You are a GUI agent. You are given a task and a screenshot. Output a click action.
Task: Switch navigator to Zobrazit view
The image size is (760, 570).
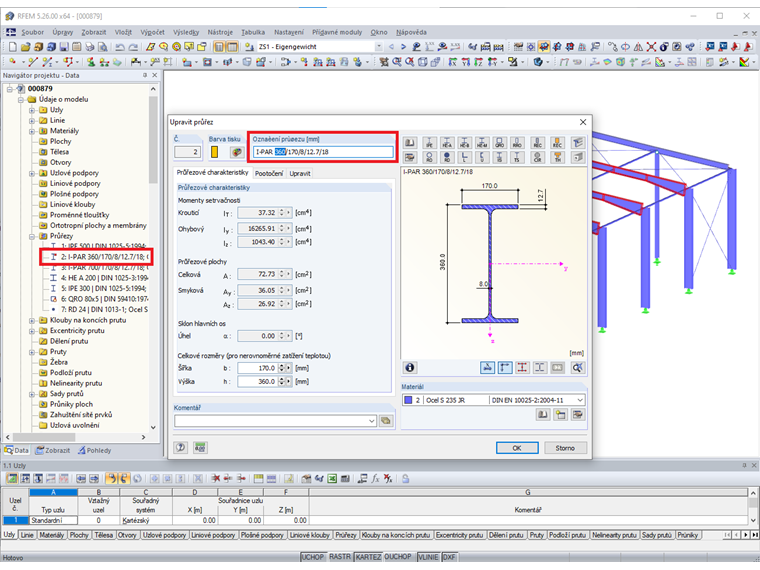click(x=53, y=450)
